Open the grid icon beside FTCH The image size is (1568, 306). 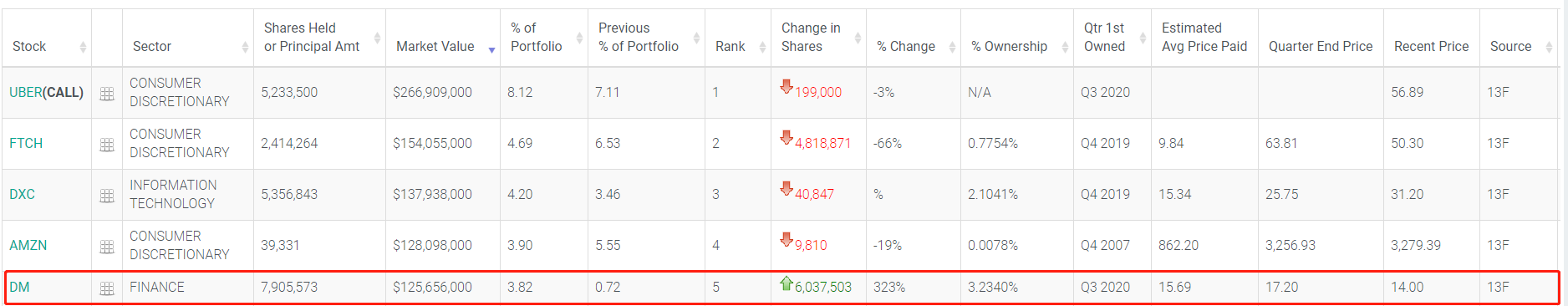click(107, 145)
